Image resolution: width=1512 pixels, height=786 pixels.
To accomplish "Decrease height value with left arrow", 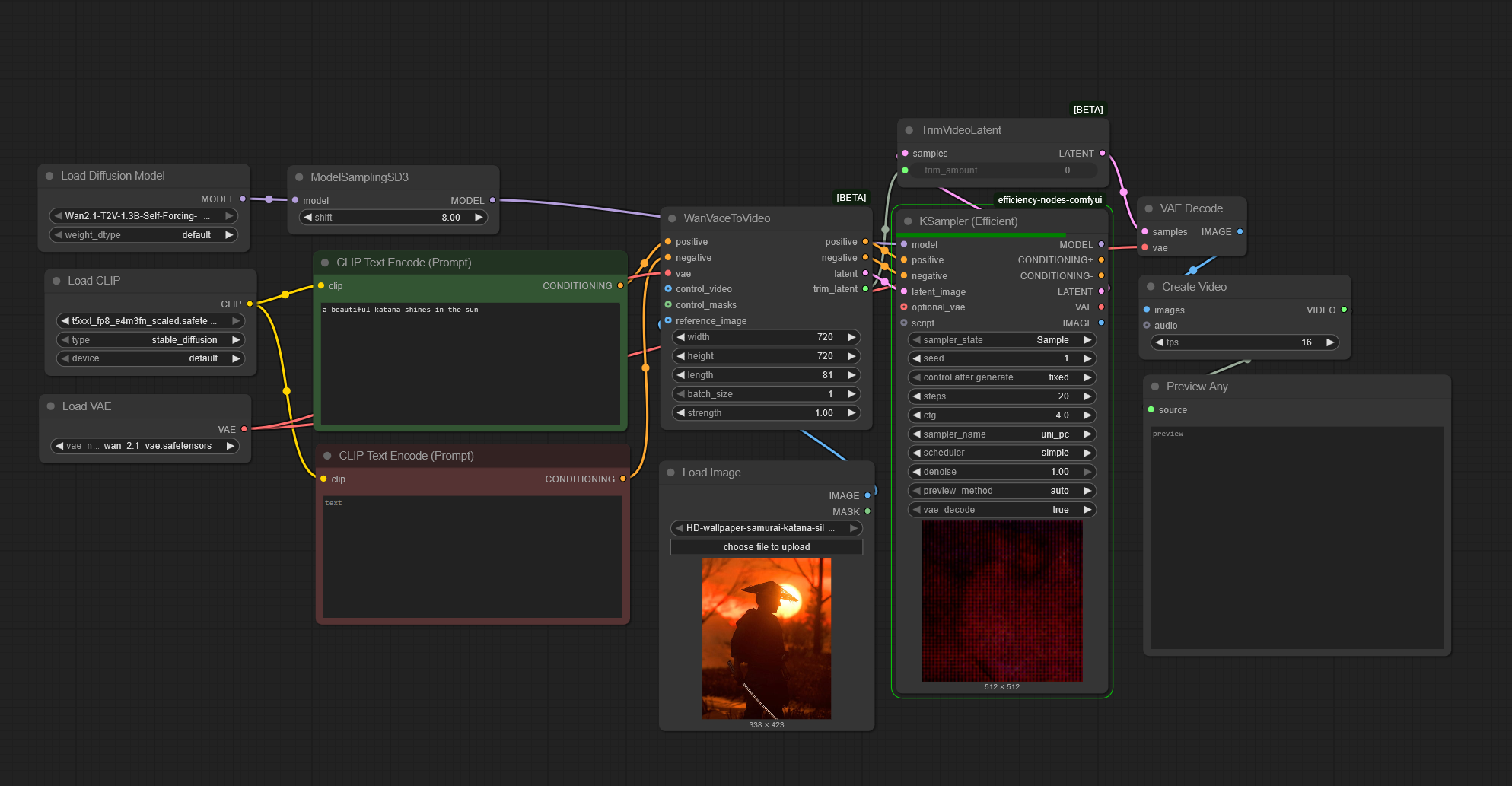I will pyautogui.click(x=680, y=356).
